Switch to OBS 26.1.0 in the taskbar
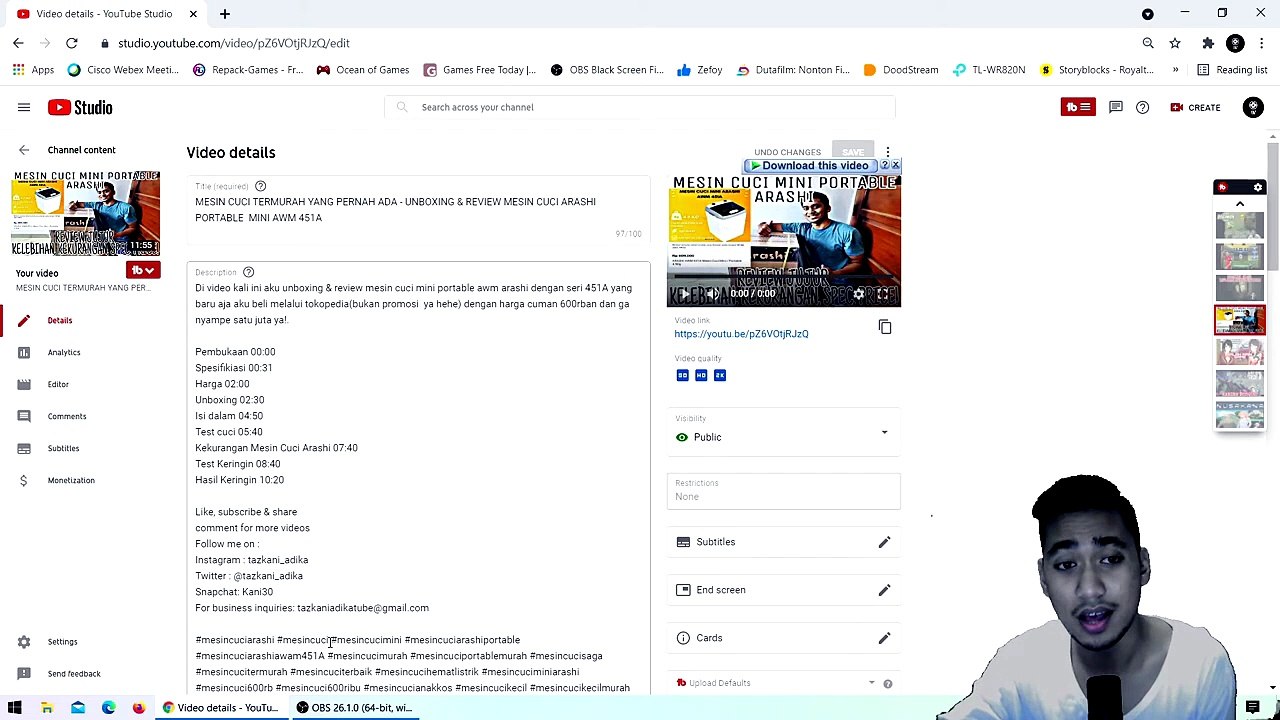The width and height of the screenshot is (1280, 720). coord(354,708)
